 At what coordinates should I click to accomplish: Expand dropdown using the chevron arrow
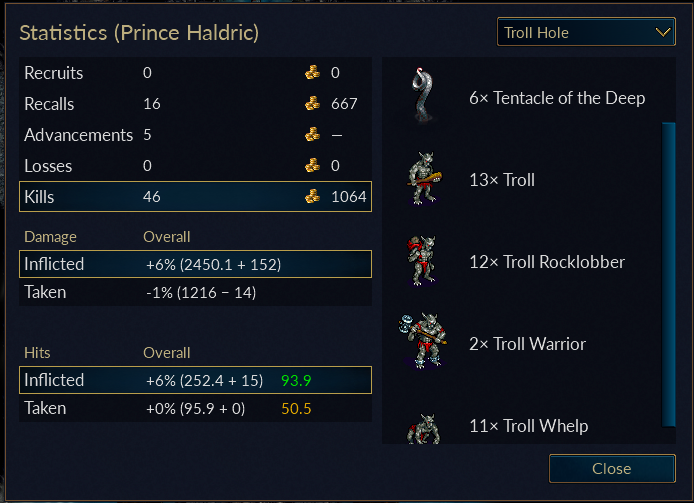pyautogui.click(x=663, y=32)
